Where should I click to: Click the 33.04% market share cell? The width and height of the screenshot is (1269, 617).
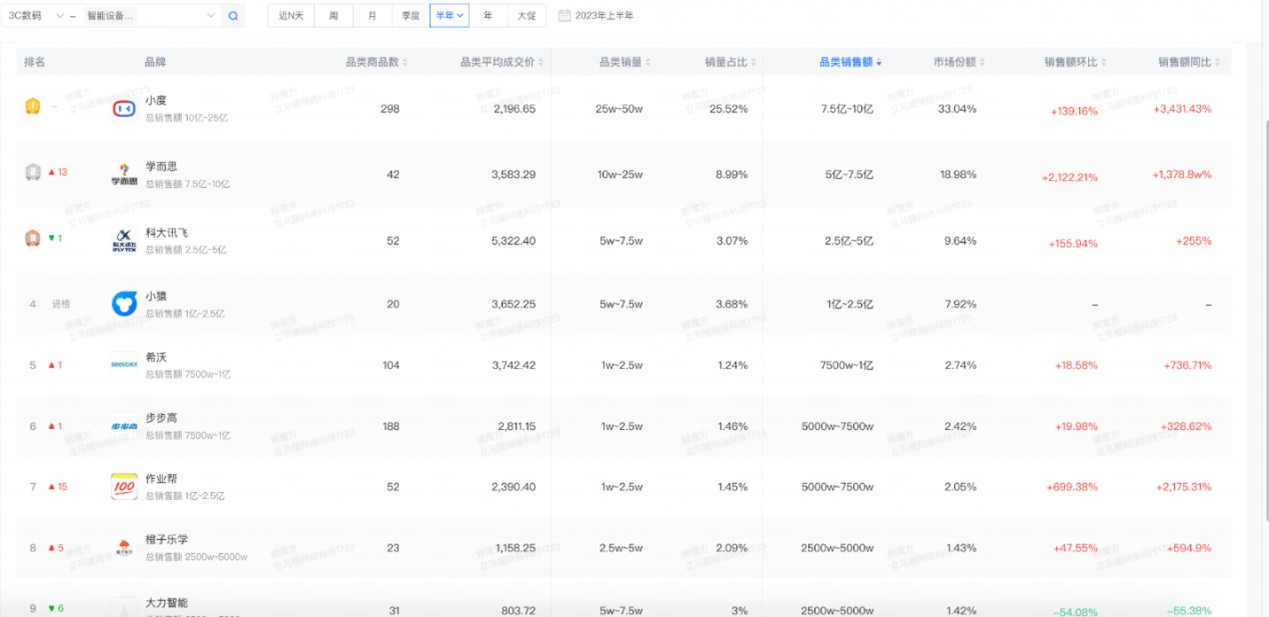[x=958, y=109]
